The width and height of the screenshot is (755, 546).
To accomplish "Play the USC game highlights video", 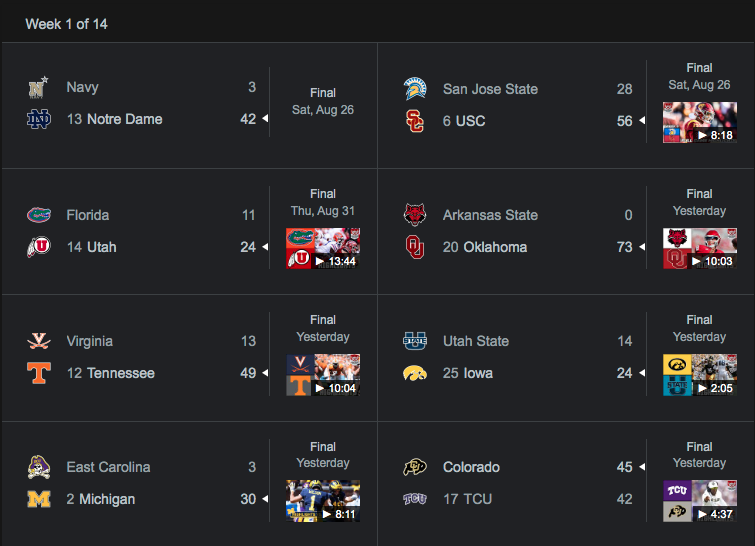I will coord(700,122).
